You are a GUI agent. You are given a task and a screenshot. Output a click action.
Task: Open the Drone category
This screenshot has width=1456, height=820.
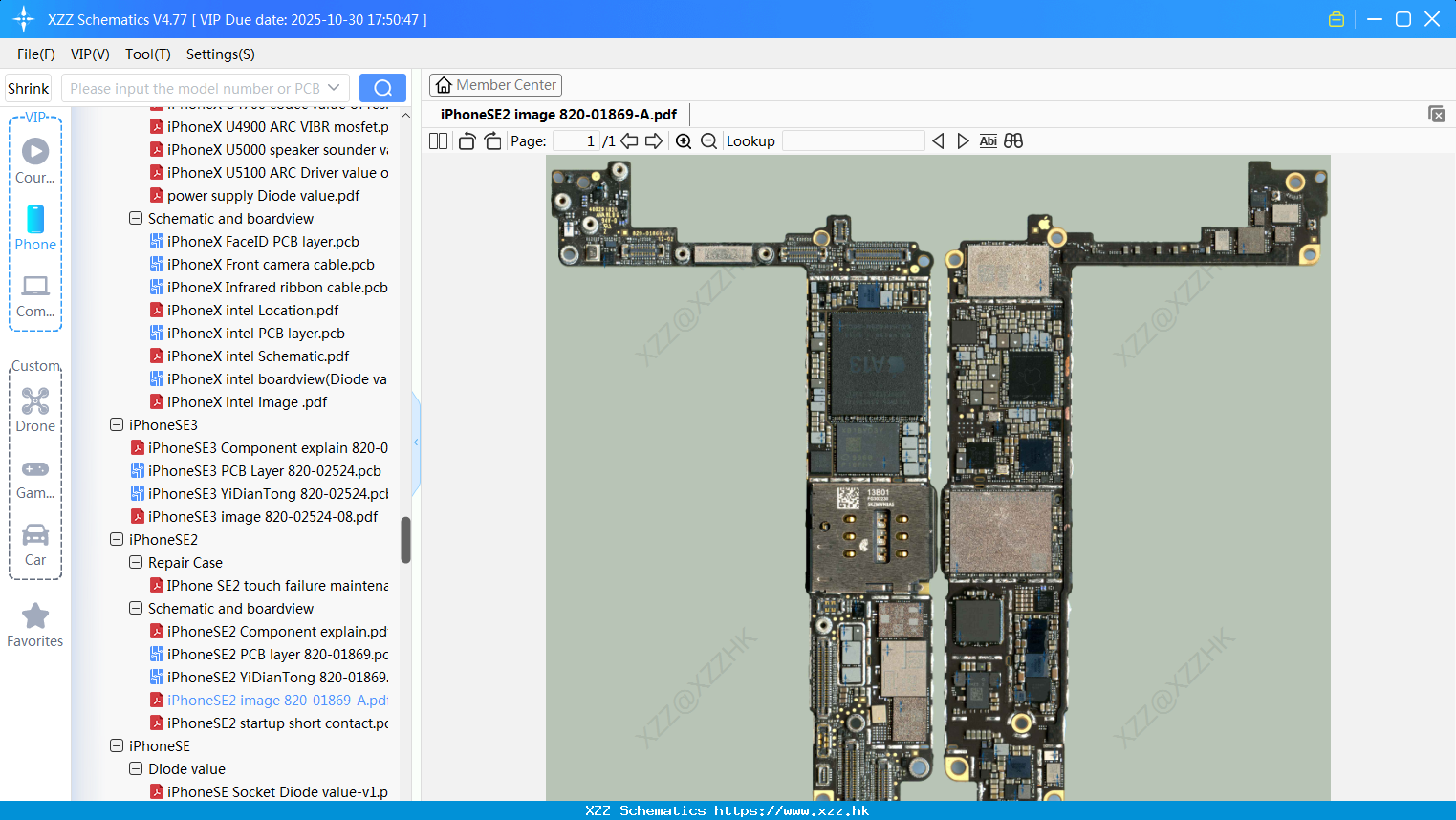point(35,401)
